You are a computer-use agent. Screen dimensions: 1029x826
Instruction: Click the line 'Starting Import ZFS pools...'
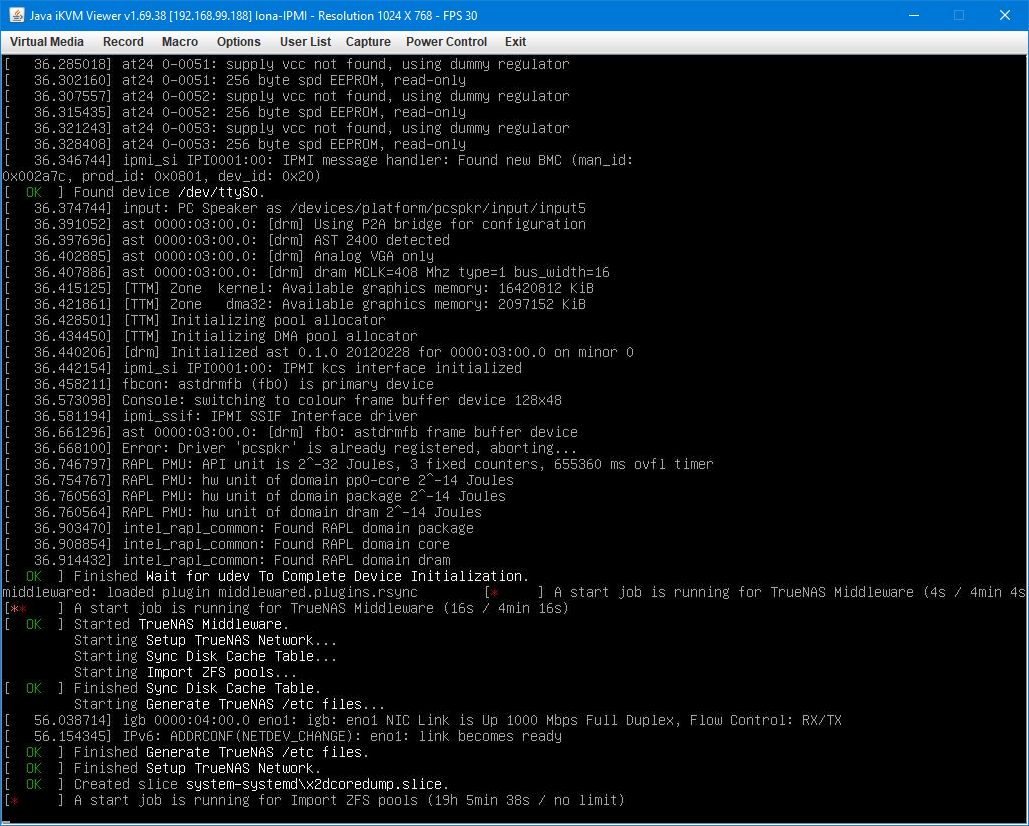pos(185,672)
